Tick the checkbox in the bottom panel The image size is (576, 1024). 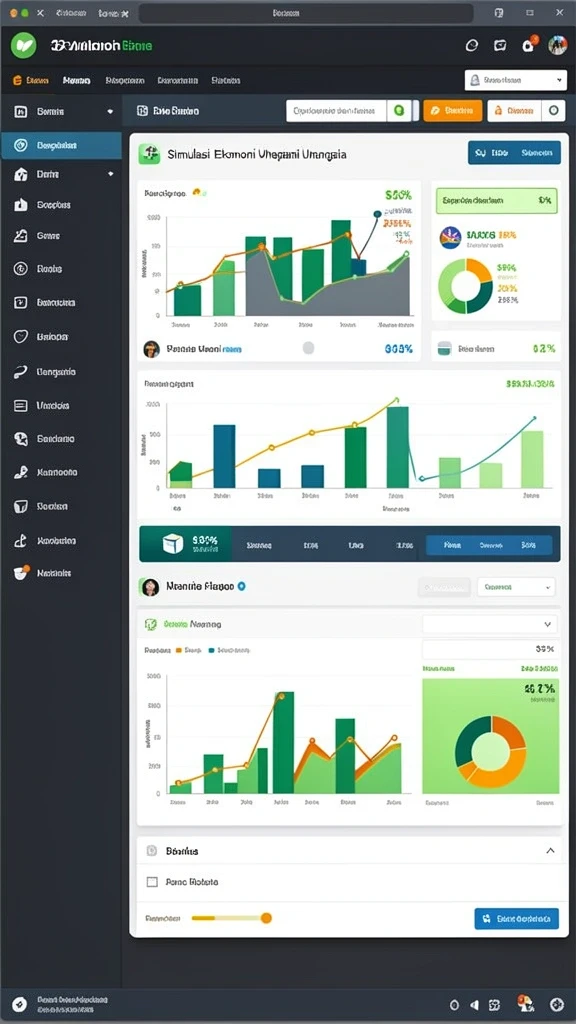[152, 882]
